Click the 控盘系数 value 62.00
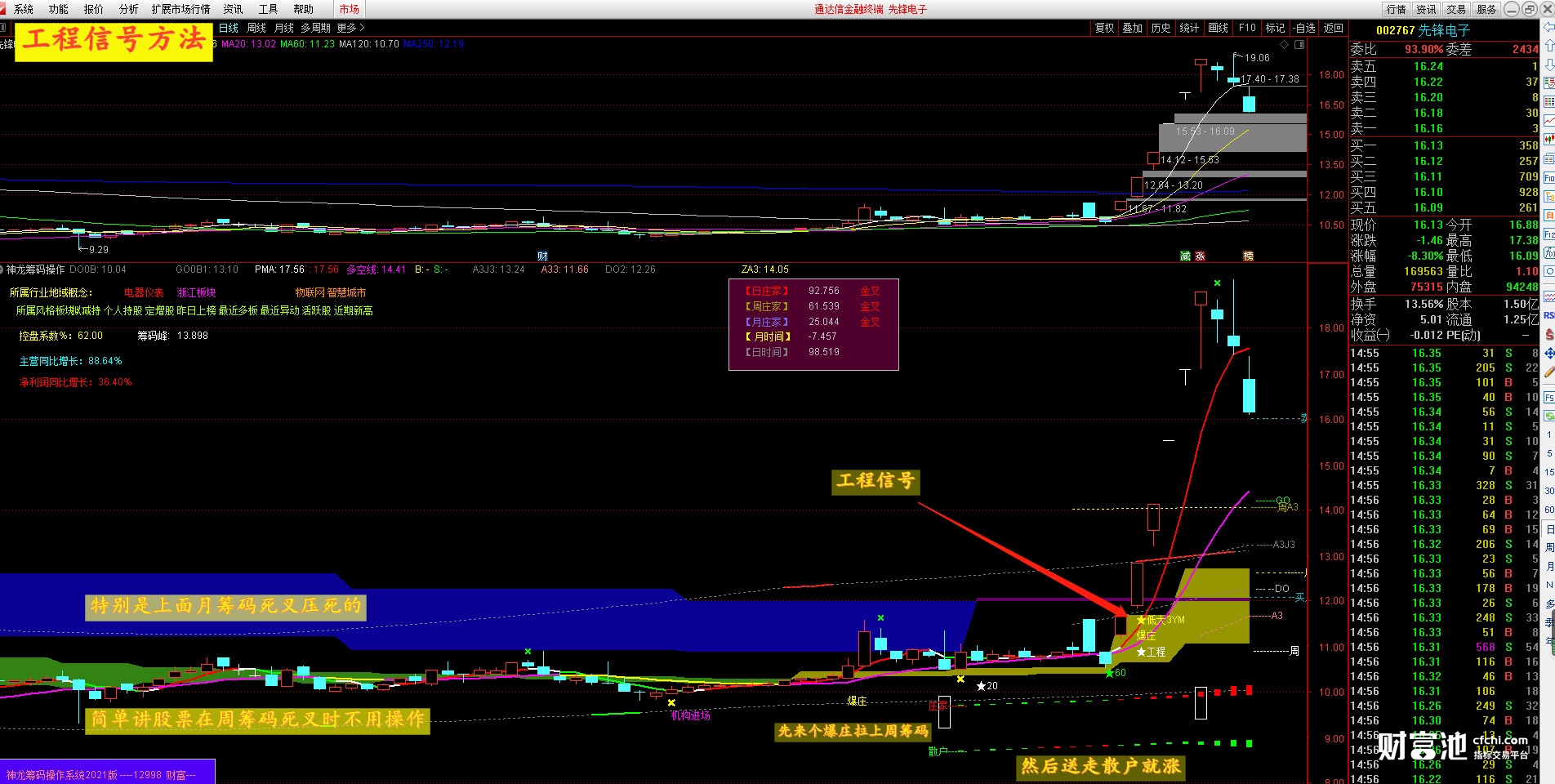 tap(90, 336)
